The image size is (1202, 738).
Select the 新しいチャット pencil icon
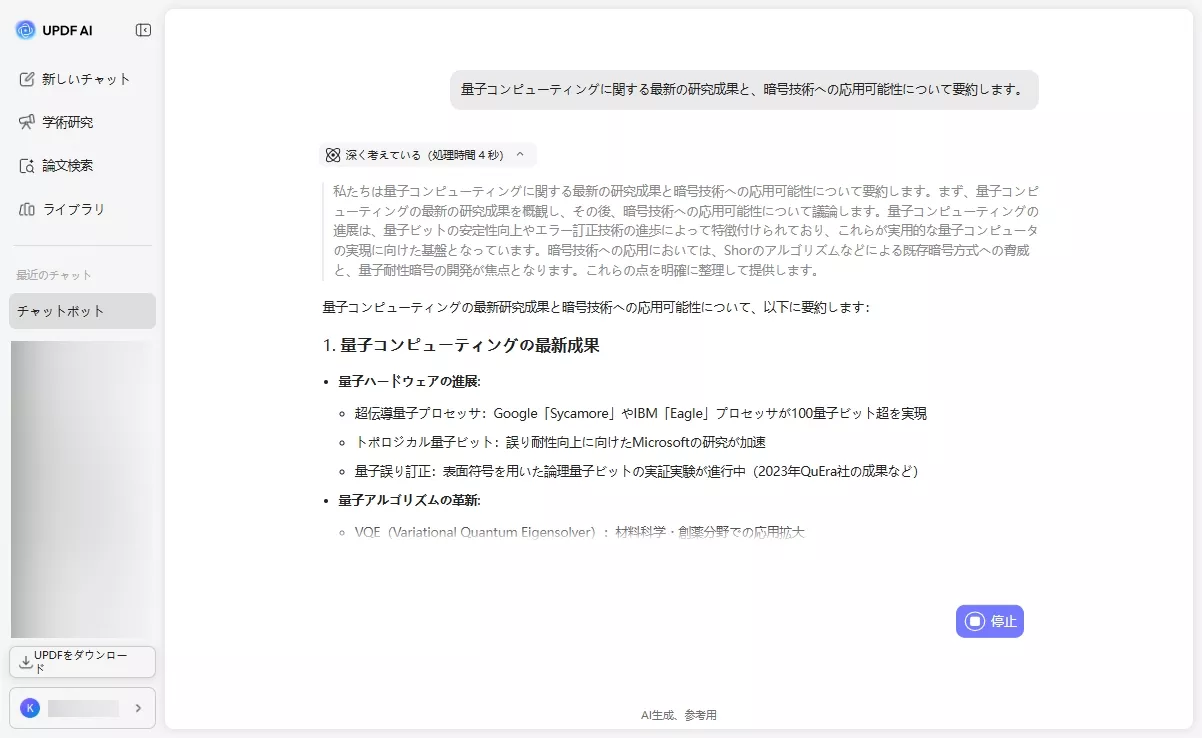click(24, 78)
